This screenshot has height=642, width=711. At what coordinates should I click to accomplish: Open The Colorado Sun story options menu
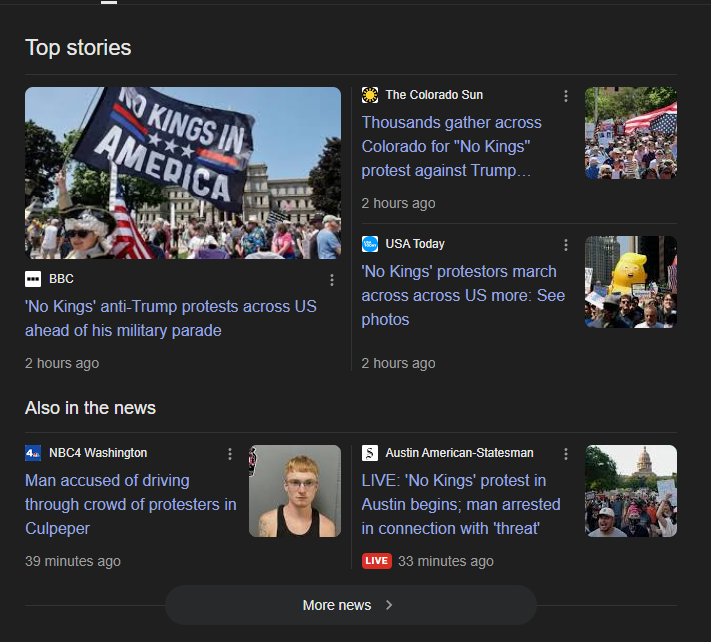pyautogui.click(x=565, y=96)
